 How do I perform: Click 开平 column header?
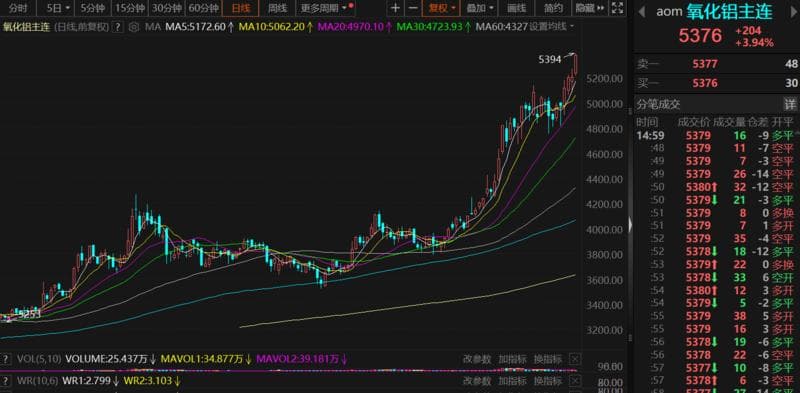point(783,122)
